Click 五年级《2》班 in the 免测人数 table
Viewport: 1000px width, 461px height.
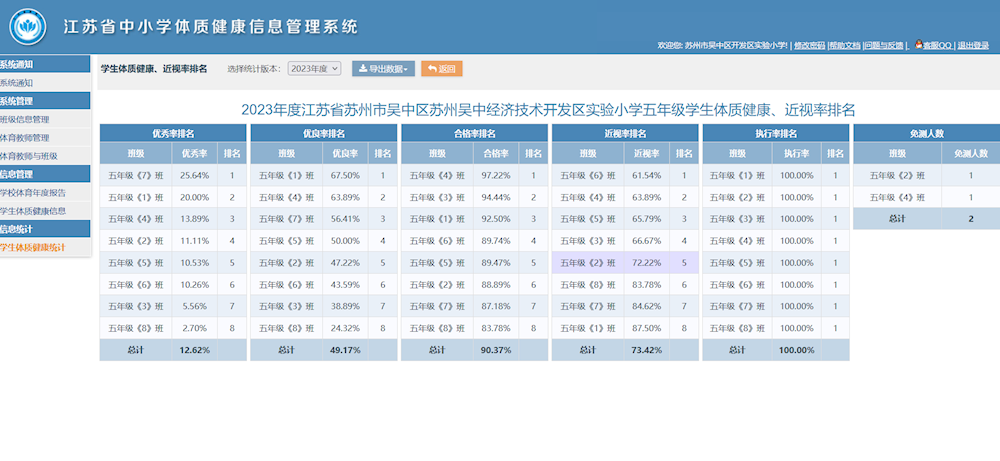pos(897,175)
